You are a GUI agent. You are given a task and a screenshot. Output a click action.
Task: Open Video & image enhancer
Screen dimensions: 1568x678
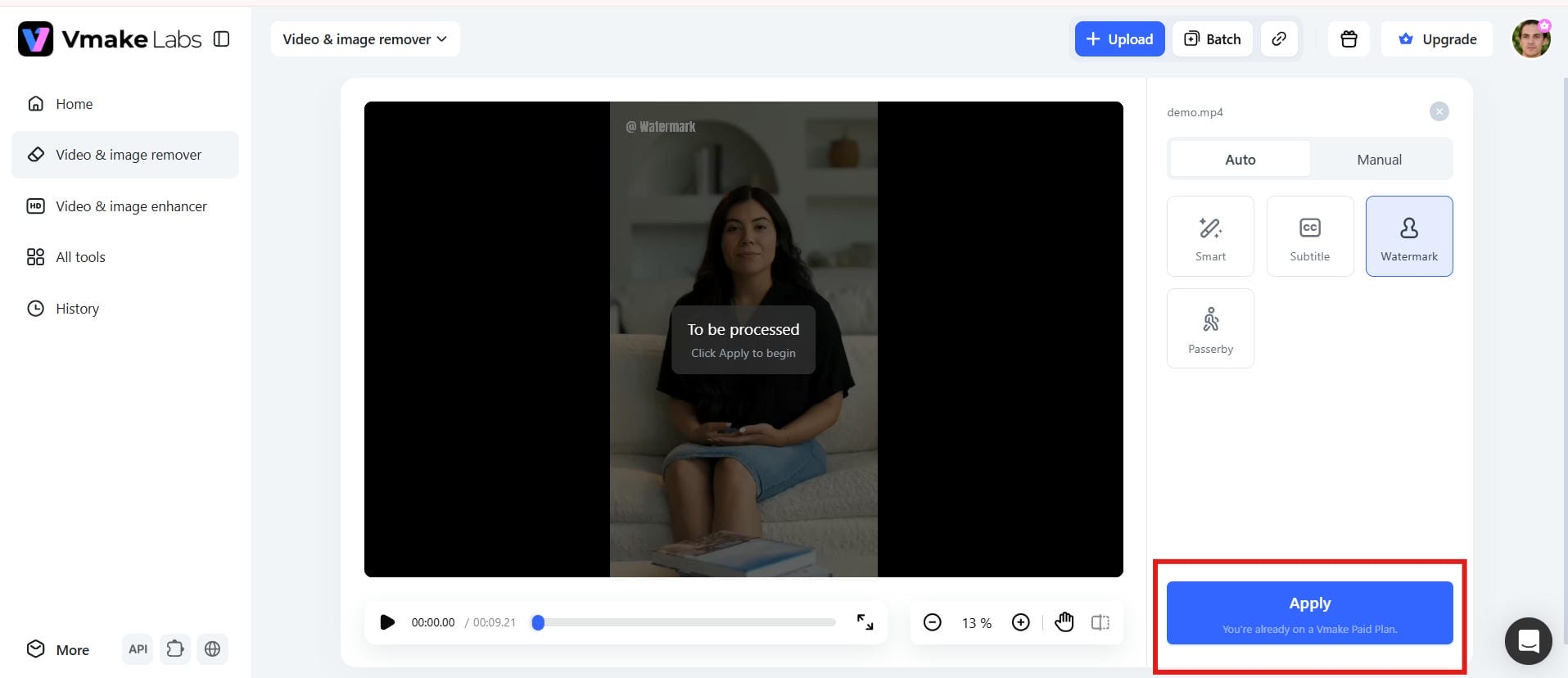tap(125, 206)
